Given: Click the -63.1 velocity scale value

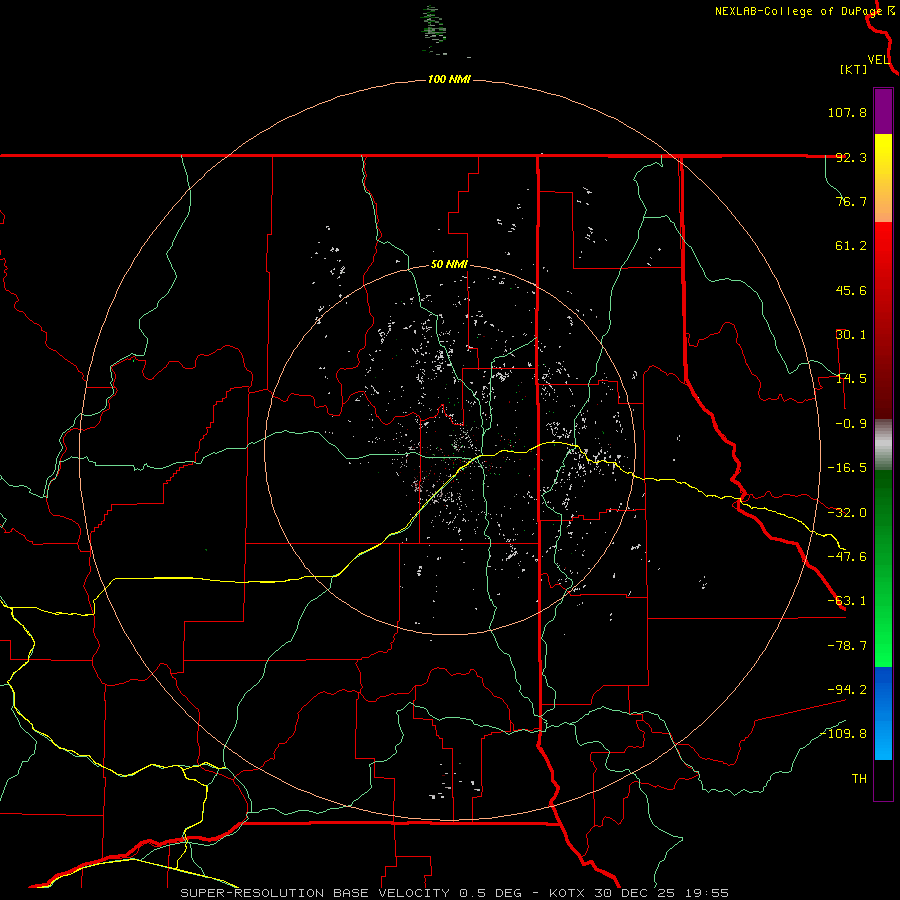Looking at the screenshot, I should [x=847, y=601].
